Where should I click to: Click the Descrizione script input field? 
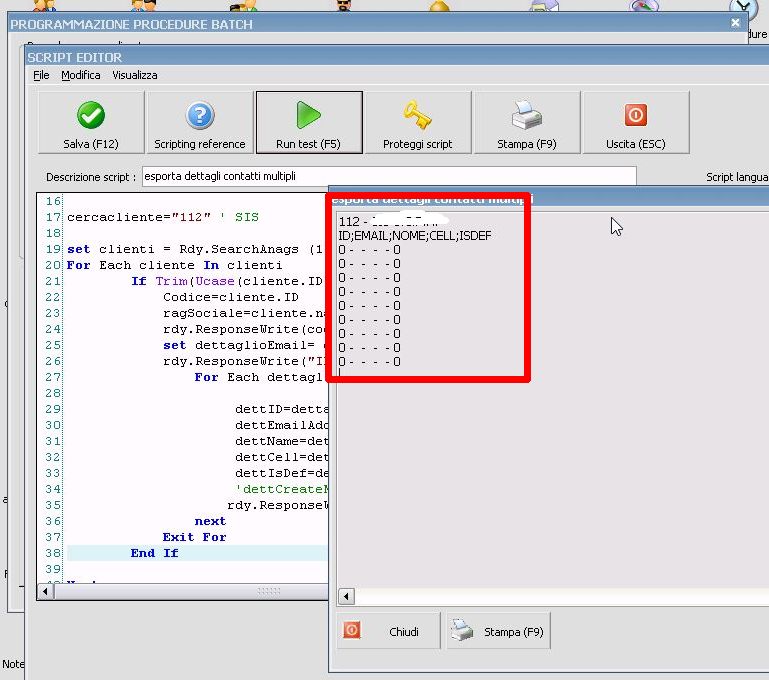pyautogui.click(x=389, y=176)
